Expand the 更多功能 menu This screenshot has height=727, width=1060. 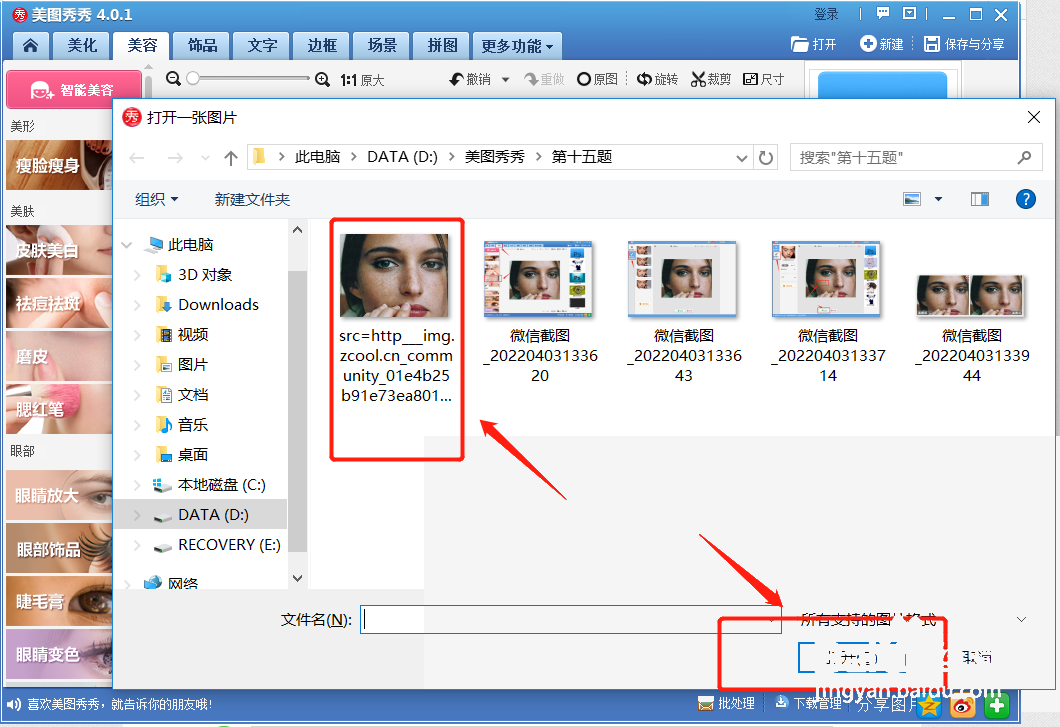click(517, 46)
